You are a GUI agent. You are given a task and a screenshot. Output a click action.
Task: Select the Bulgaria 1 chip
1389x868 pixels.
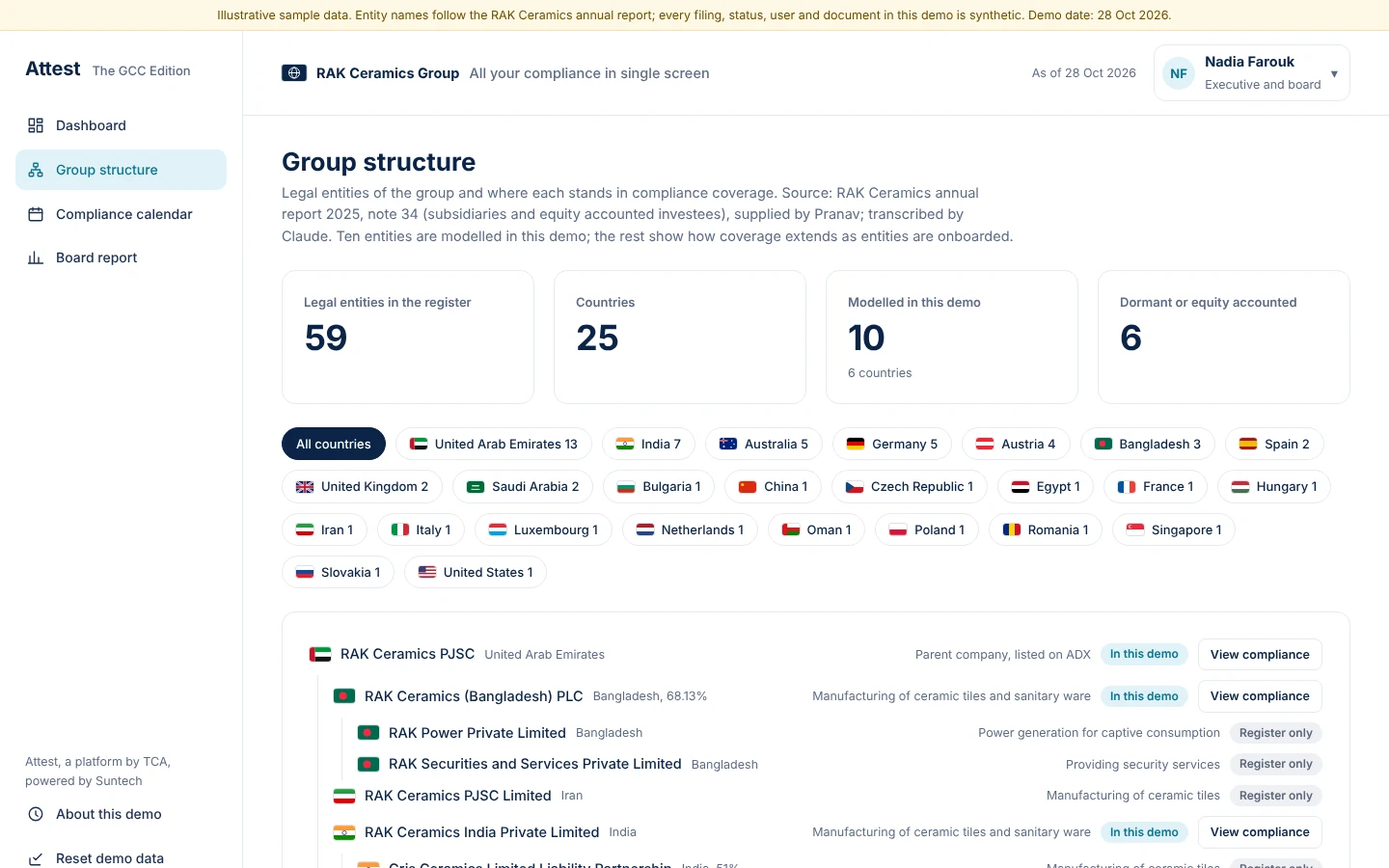click(x=659, y=487)
